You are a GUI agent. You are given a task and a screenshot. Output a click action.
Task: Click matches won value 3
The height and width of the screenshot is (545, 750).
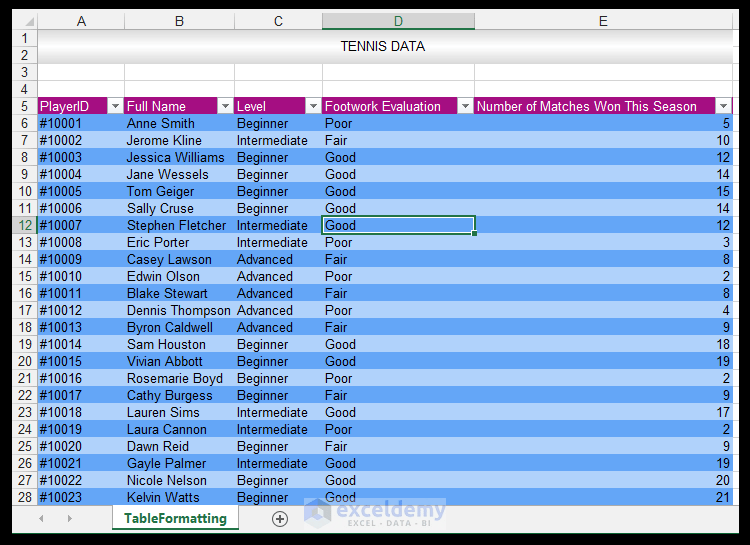point(604,242)
